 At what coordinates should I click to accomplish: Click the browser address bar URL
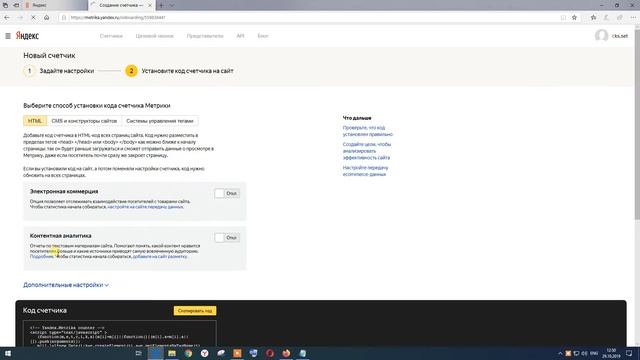point(118,18)
